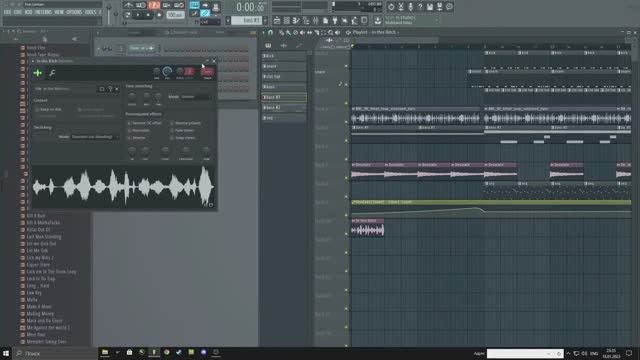640x360 pixels.
Task: Start playback with the Play button
Action: tap(138, 15)
